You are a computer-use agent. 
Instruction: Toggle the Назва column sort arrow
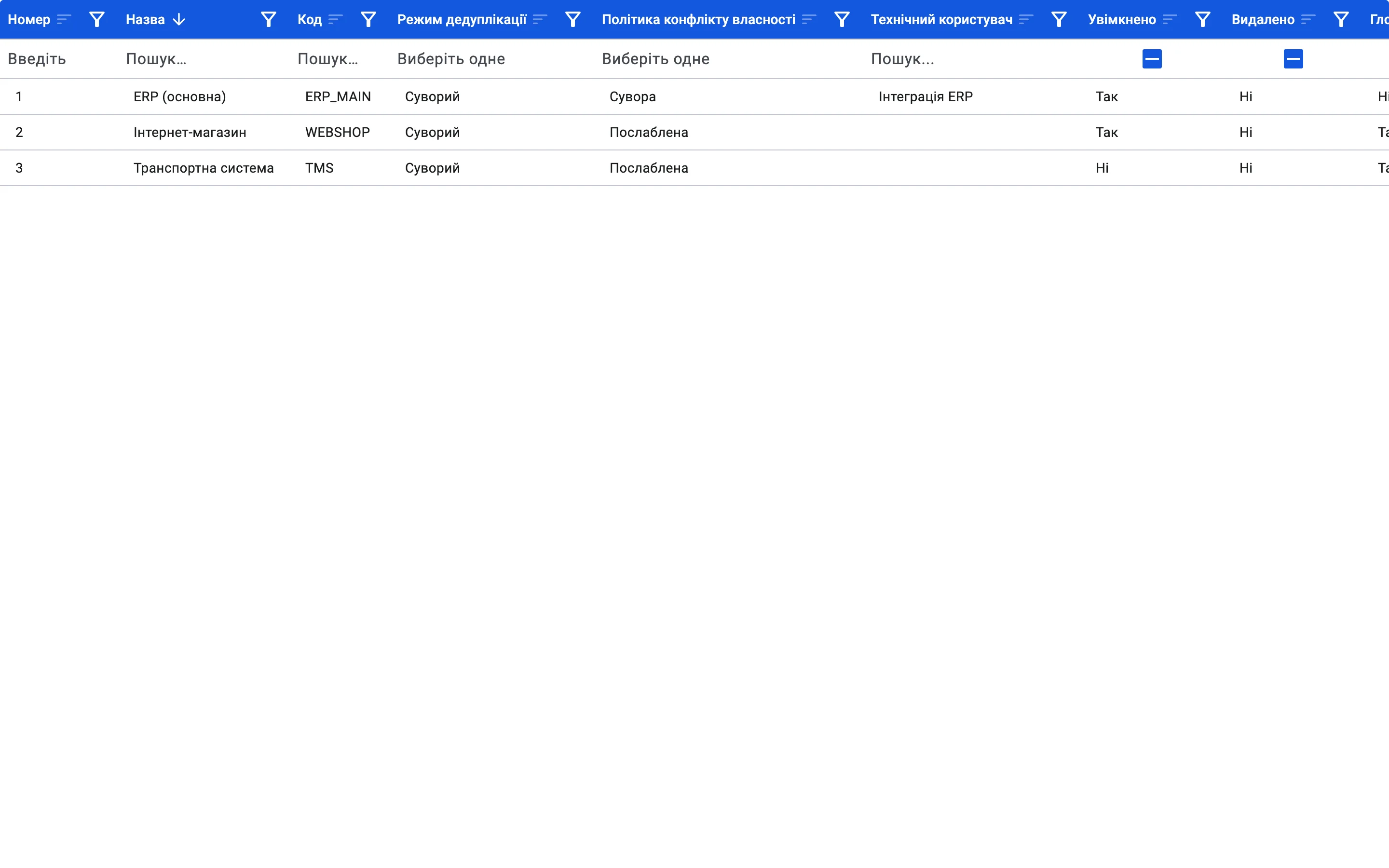coord(179,19)
